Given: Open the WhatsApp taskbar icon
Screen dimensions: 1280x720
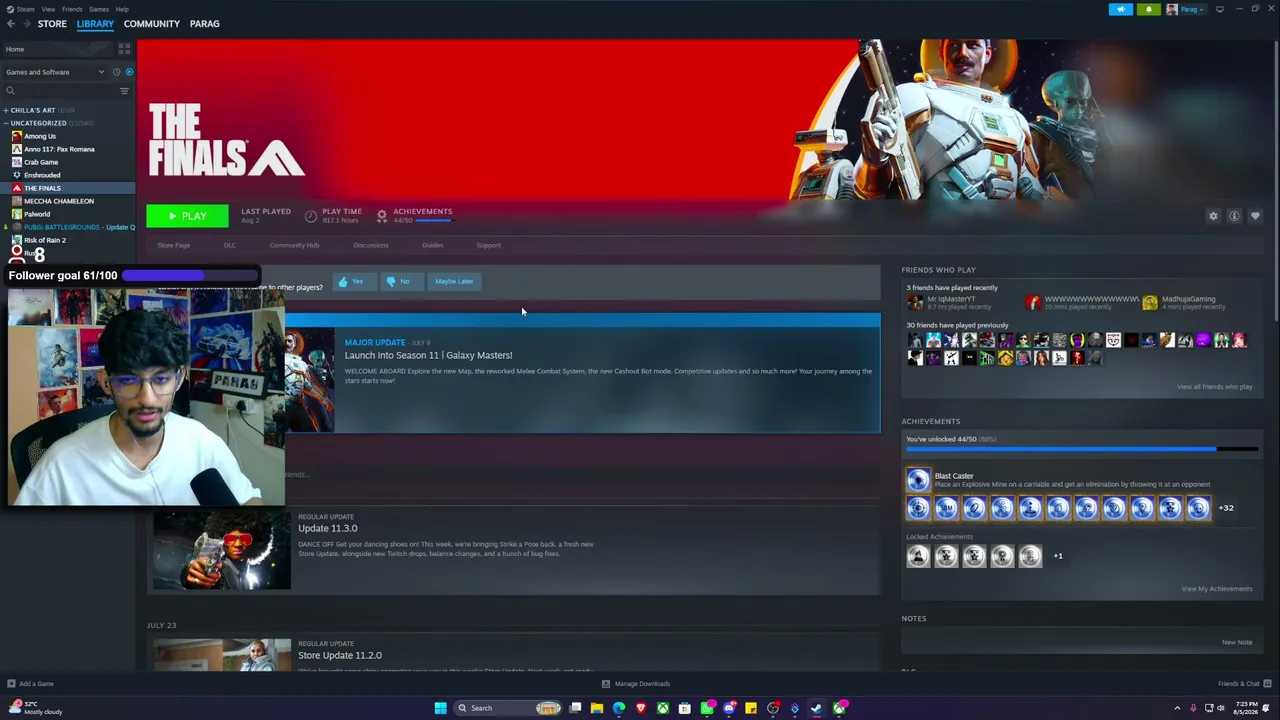Looking at the screenshot, I should (707, 708).
